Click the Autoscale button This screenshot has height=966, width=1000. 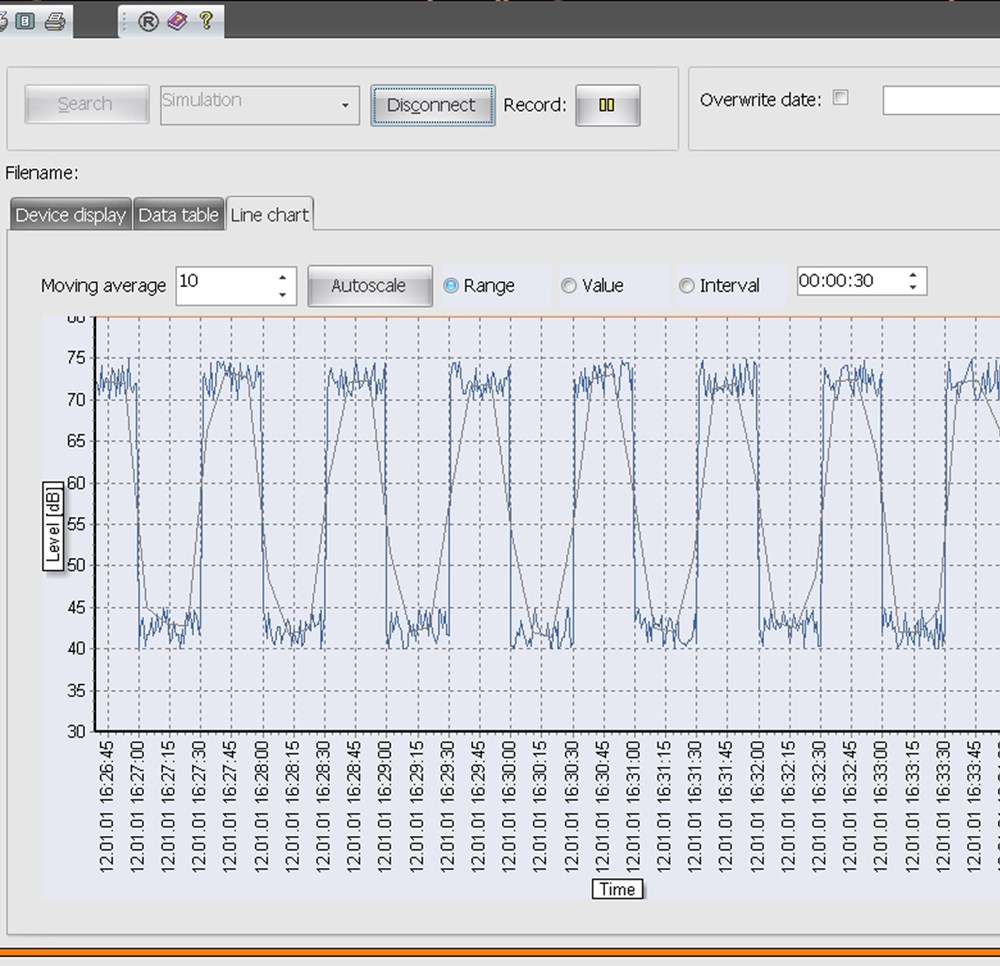click(x=369, y=286)
